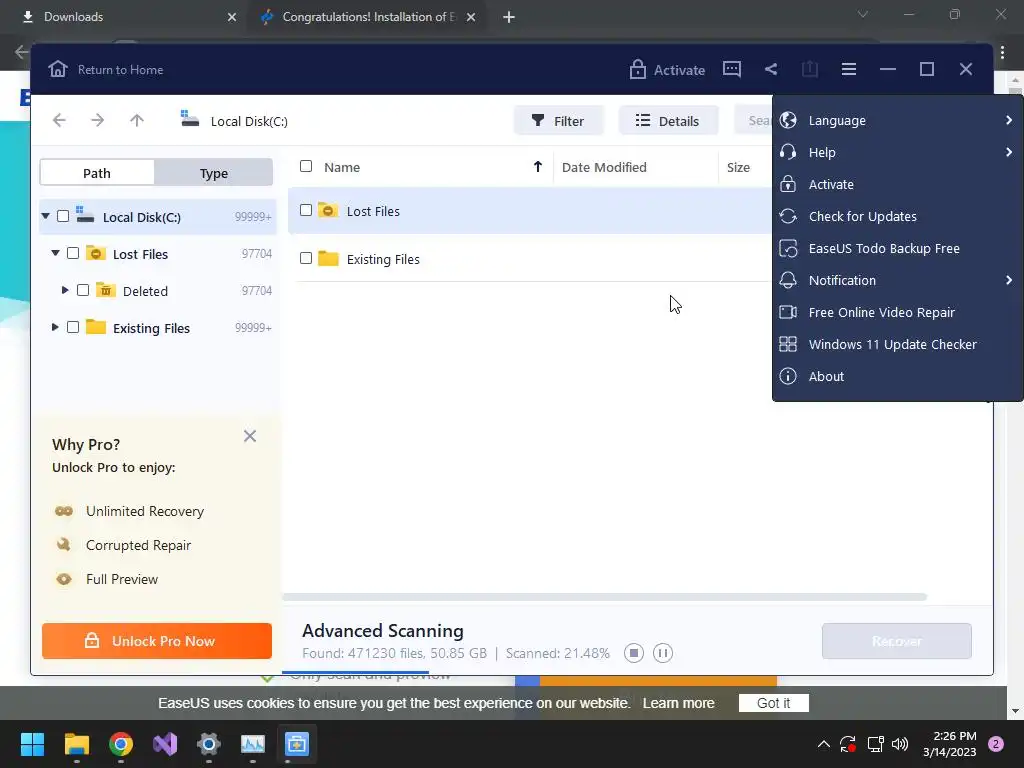The image size is (1024, 768).
Task: Toggle the hamburger menu icon
Action: pyautogui.click(x=848, y=69)
